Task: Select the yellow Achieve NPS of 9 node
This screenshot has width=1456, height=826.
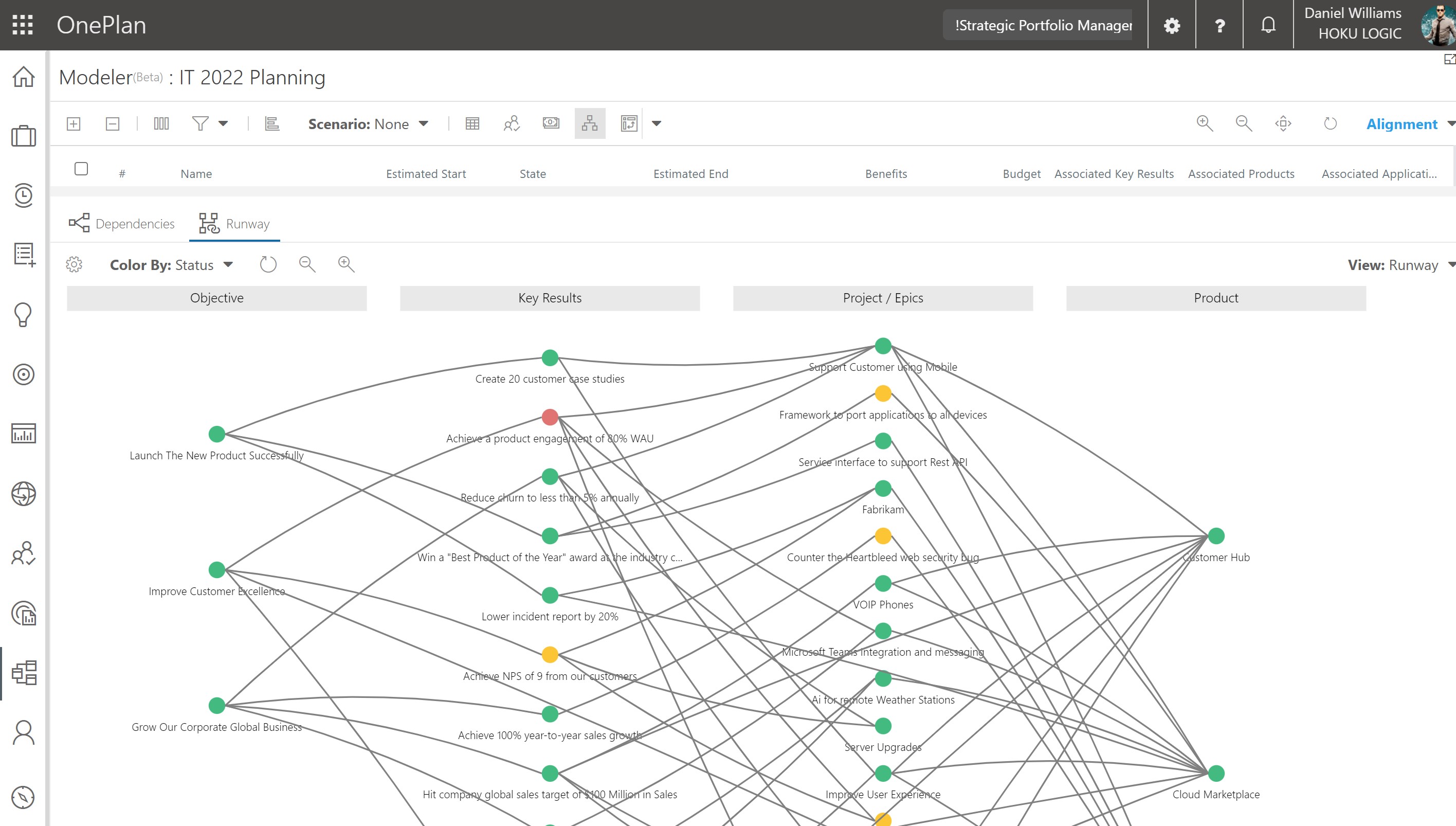Action: point(550,655)
